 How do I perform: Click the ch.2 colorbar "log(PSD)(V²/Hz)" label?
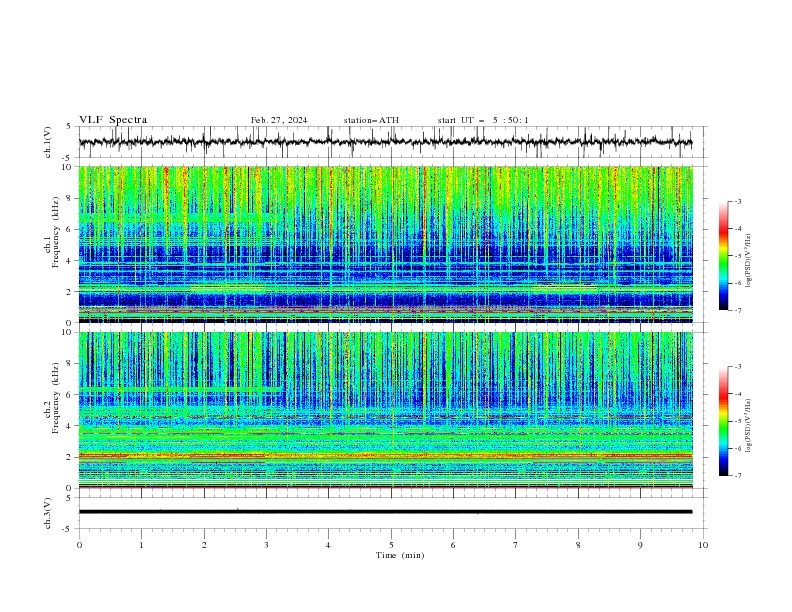click(748, 426)
